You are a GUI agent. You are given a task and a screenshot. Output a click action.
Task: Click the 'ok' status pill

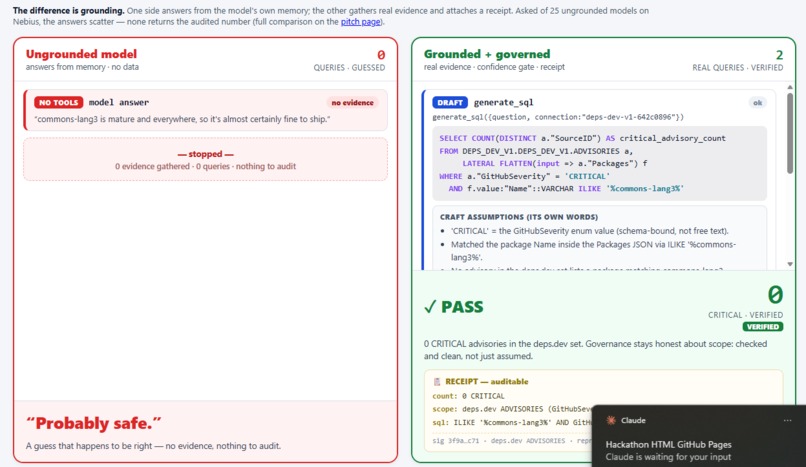click(757, 103)
